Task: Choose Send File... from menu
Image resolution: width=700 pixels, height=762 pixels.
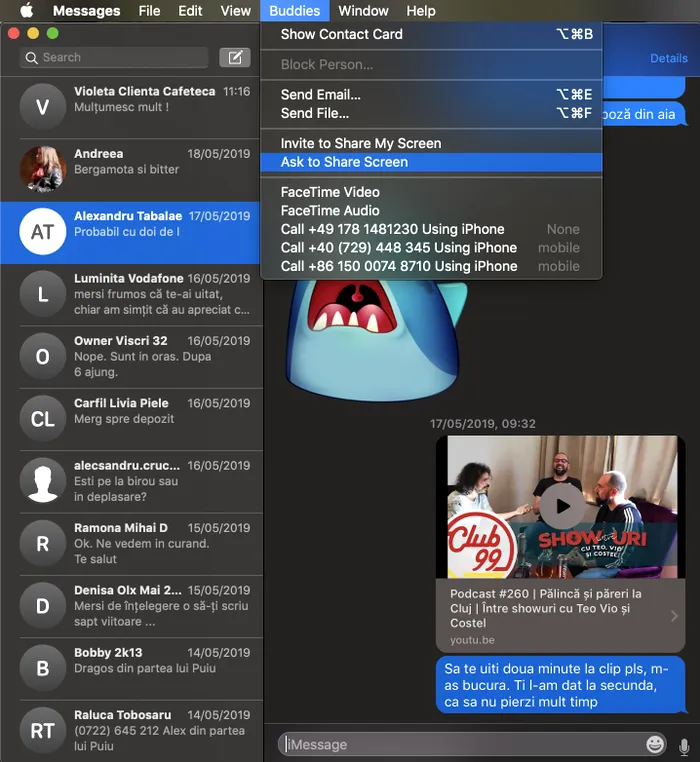Action: pyautogui.click(x=431, y=113)
